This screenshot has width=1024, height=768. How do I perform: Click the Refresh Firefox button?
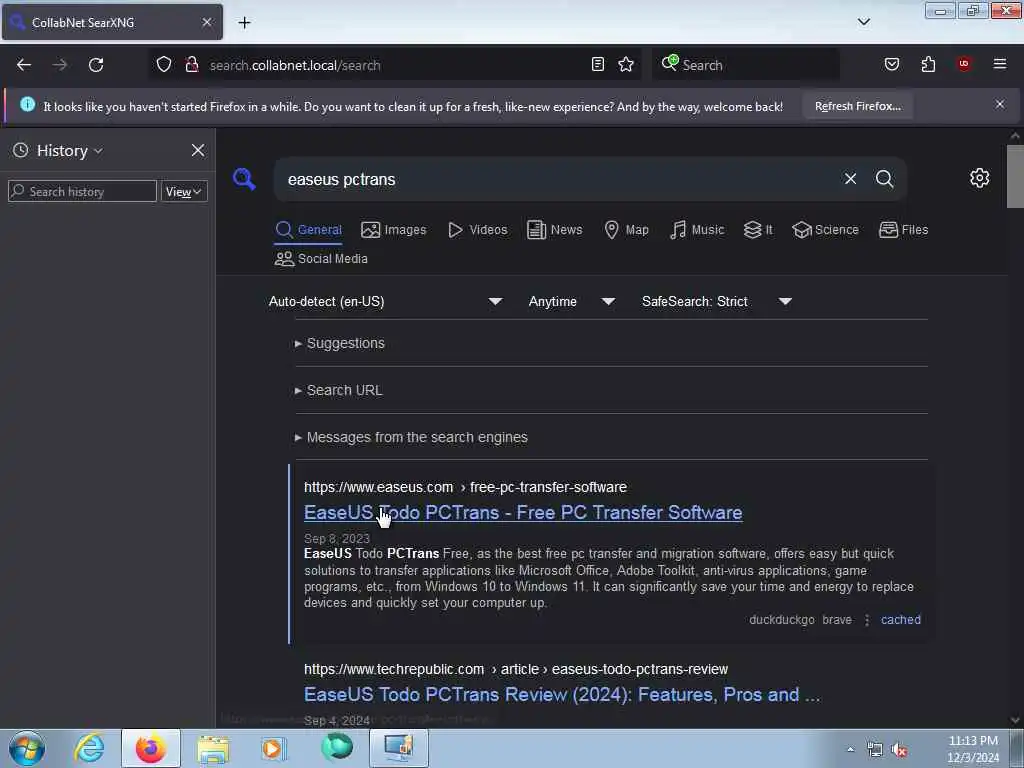pyautogui.click(x=857, y=106)
